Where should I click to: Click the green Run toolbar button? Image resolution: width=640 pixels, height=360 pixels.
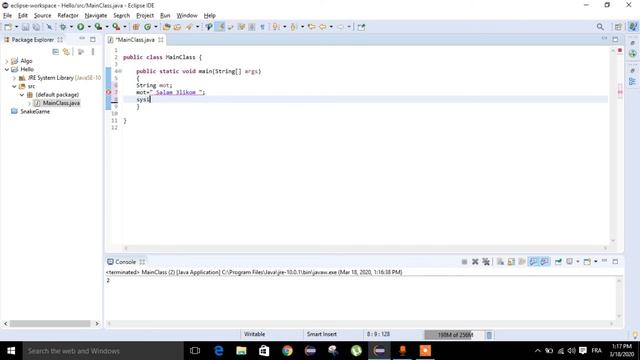80,27
